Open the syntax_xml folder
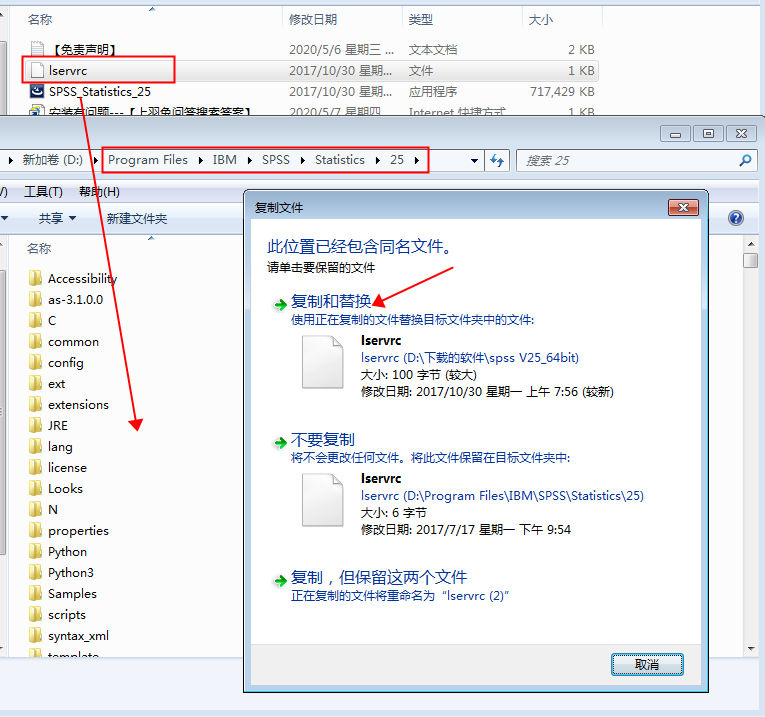Viewport: 765px width, 717px height. [69, 635]
